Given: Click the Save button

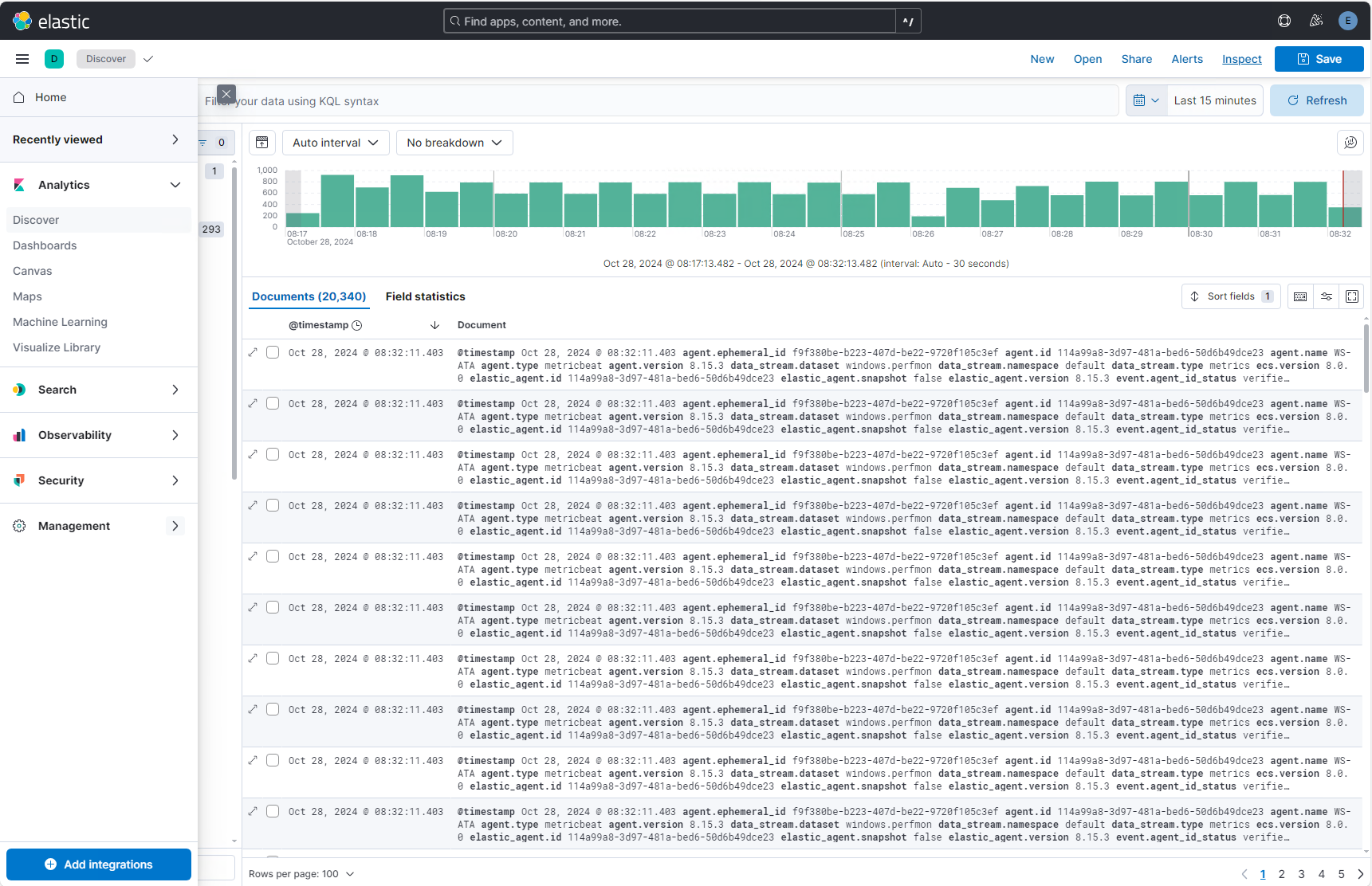Looking at the screenshot, I should [x=1319, y=59].
